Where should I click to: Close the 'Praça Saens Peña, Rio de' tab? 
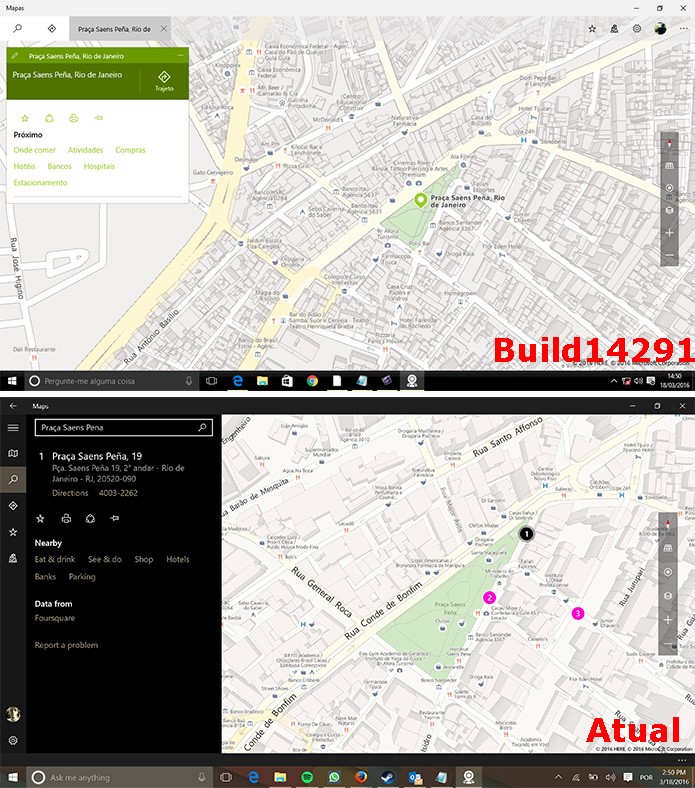[x=164, y=29]
